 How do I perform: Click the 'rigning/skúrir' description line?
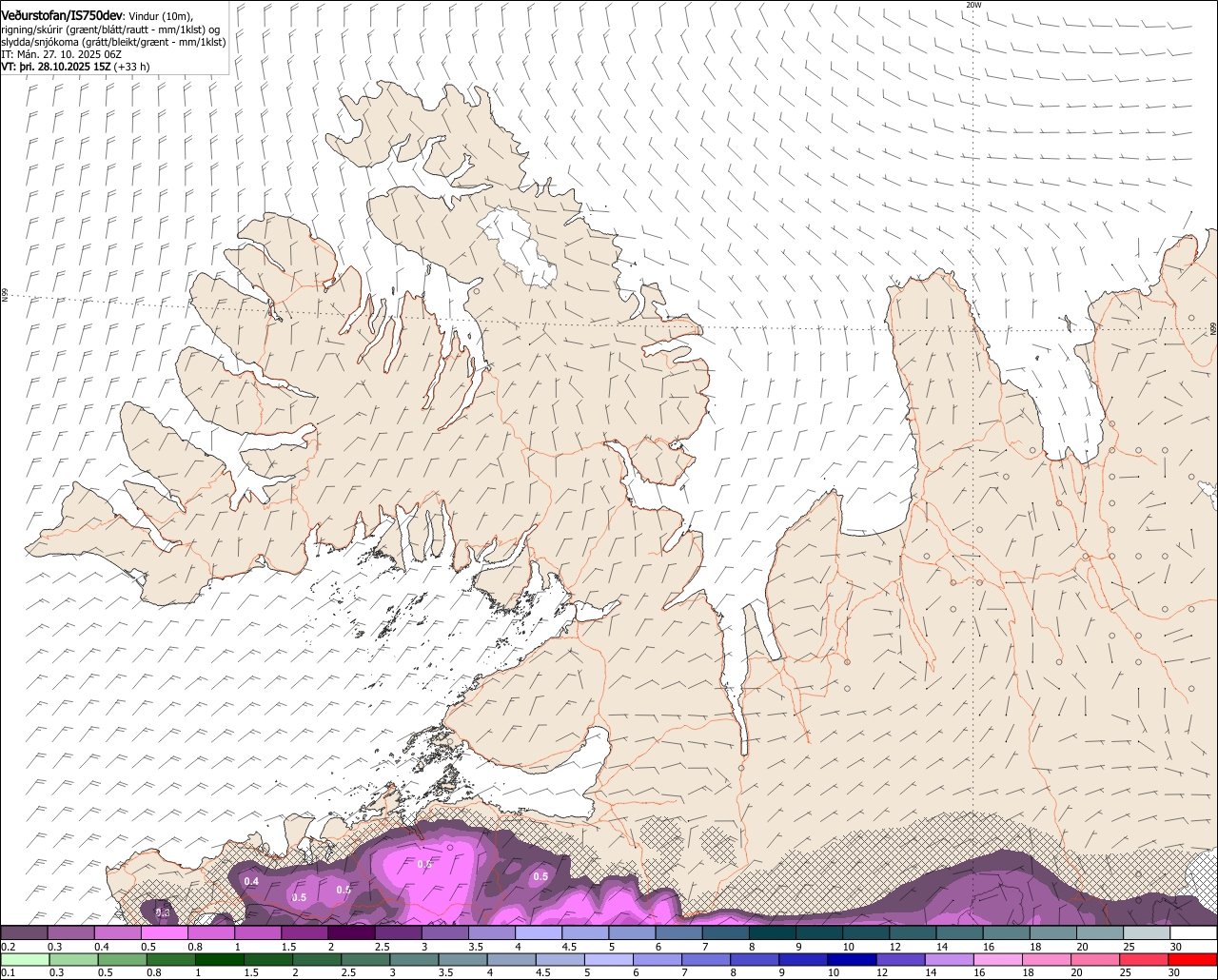pyautogui.click(x=112, y=29)
